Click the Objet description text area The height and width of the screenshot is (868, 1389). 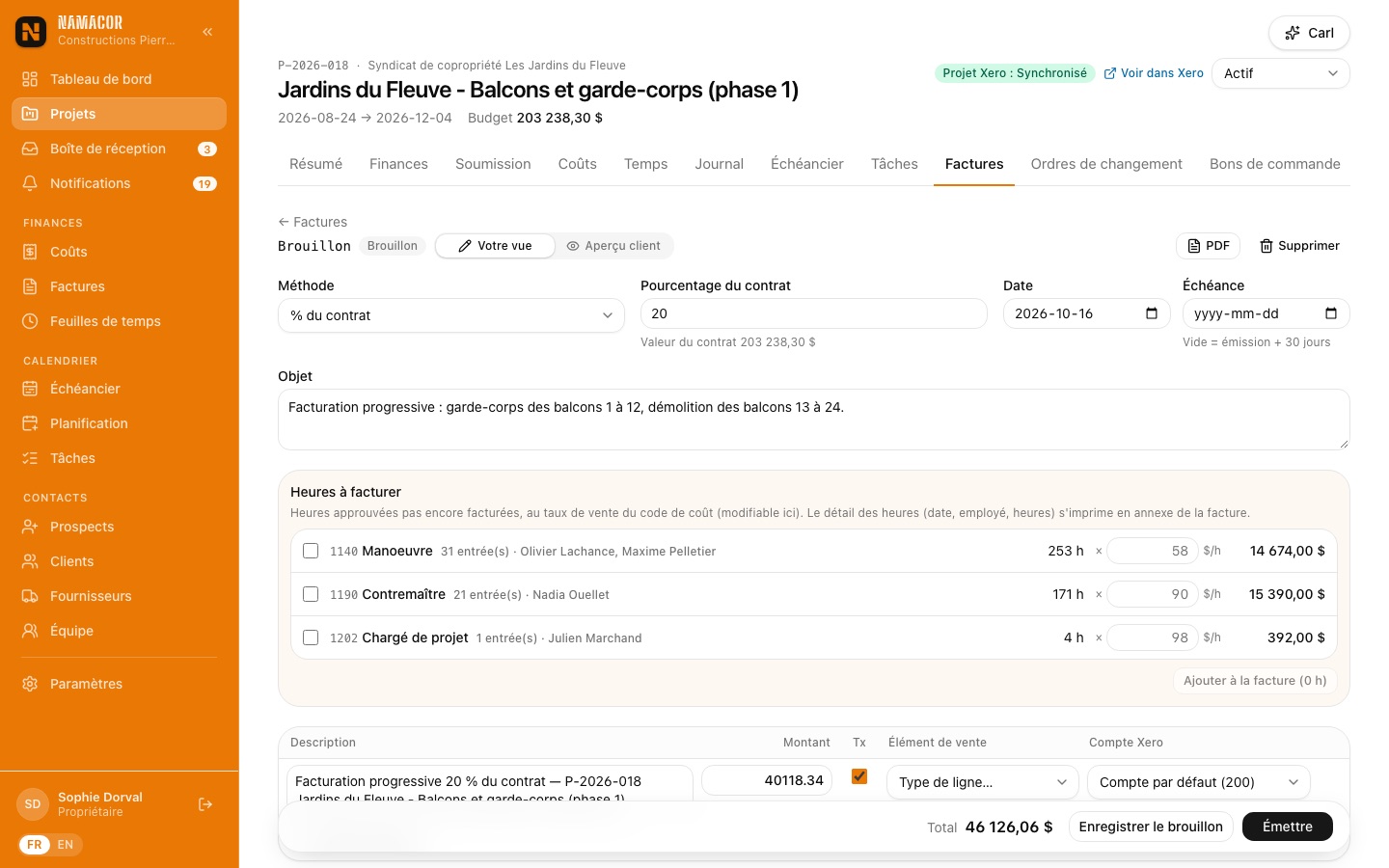[x=814, y=420]
